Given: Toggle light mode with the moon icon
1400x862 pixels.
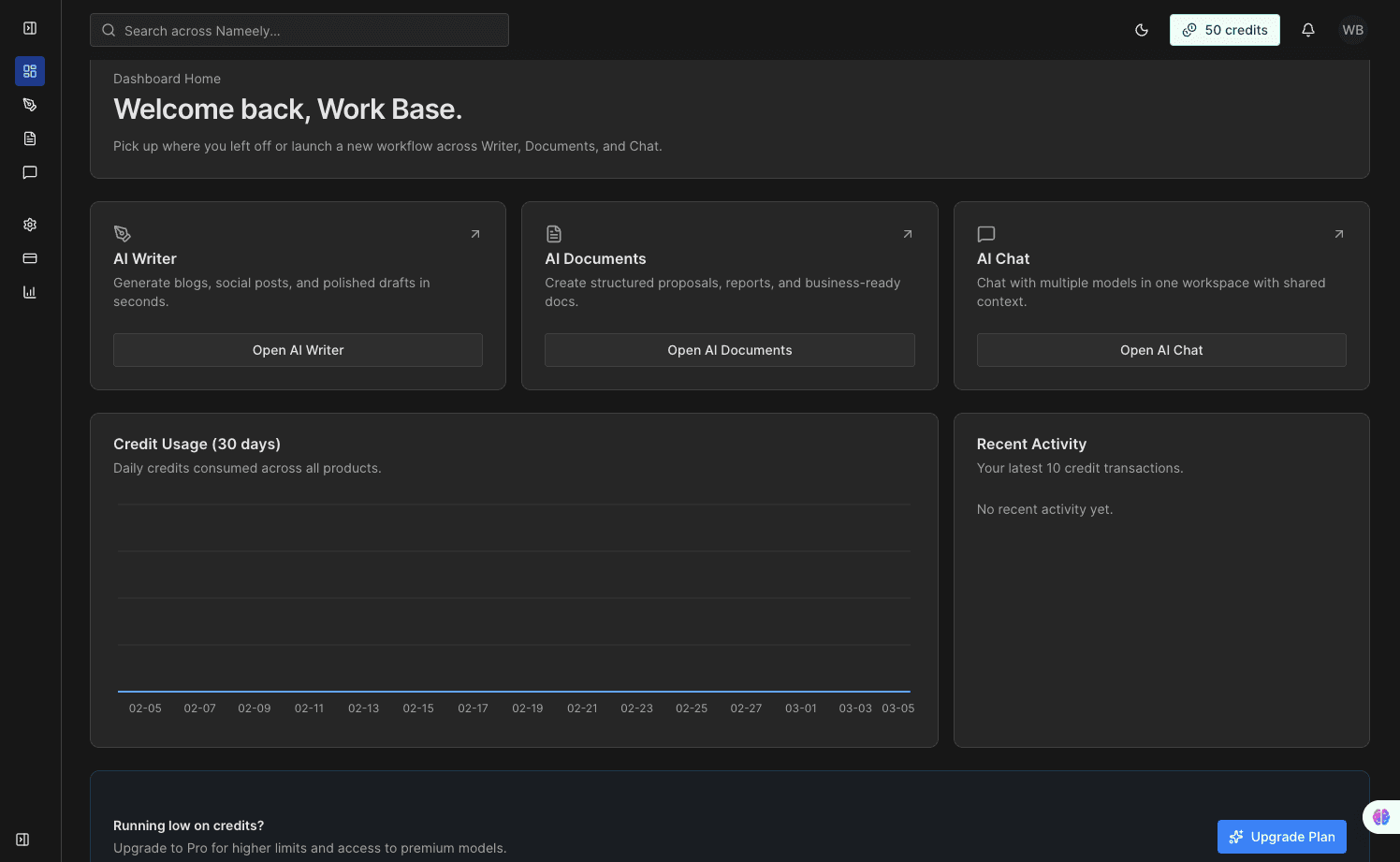Looking at the screenshot, I should (x=1141, y=29).
